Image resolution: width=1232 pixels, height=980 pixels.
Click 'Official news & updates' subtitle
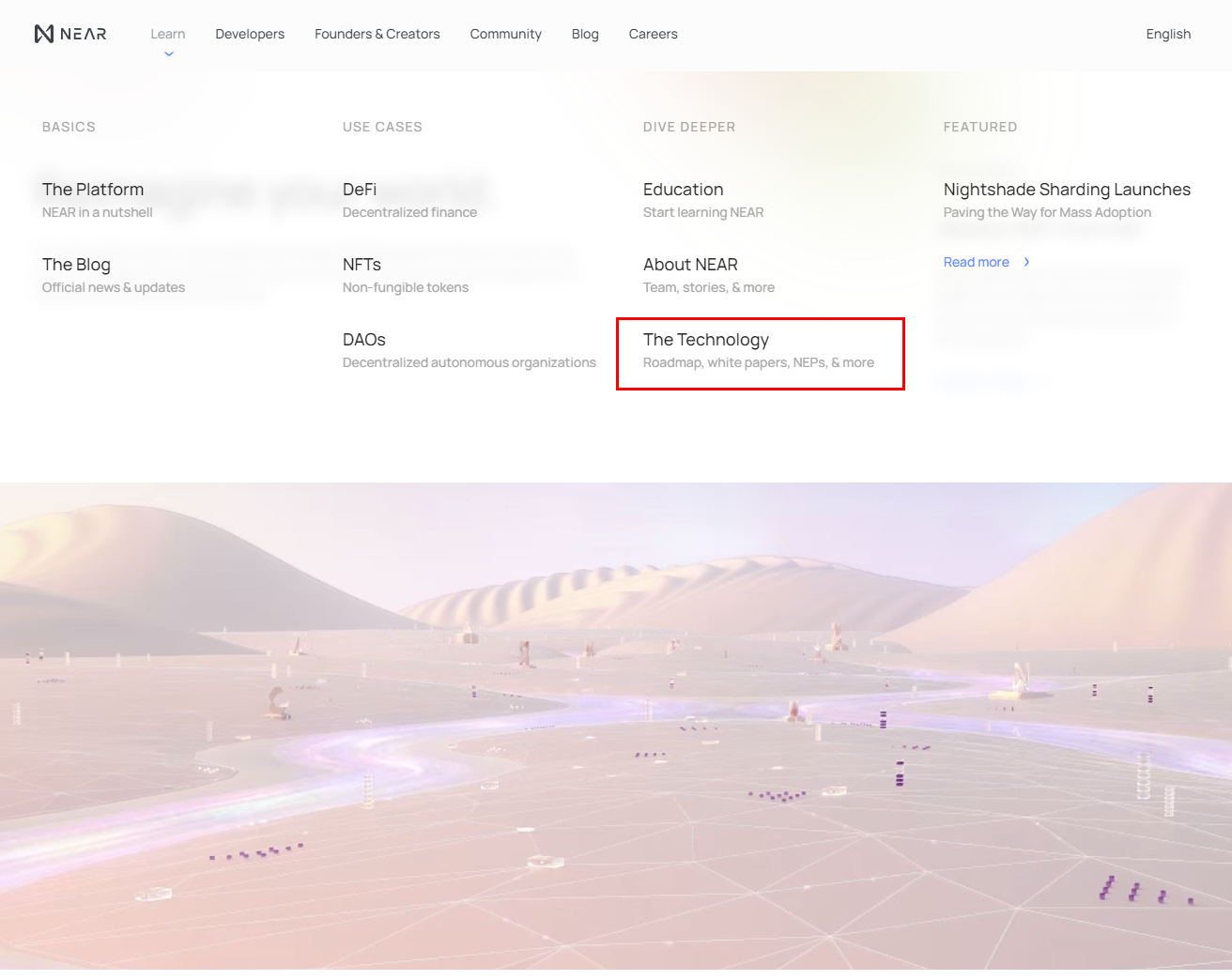(114, 287)
